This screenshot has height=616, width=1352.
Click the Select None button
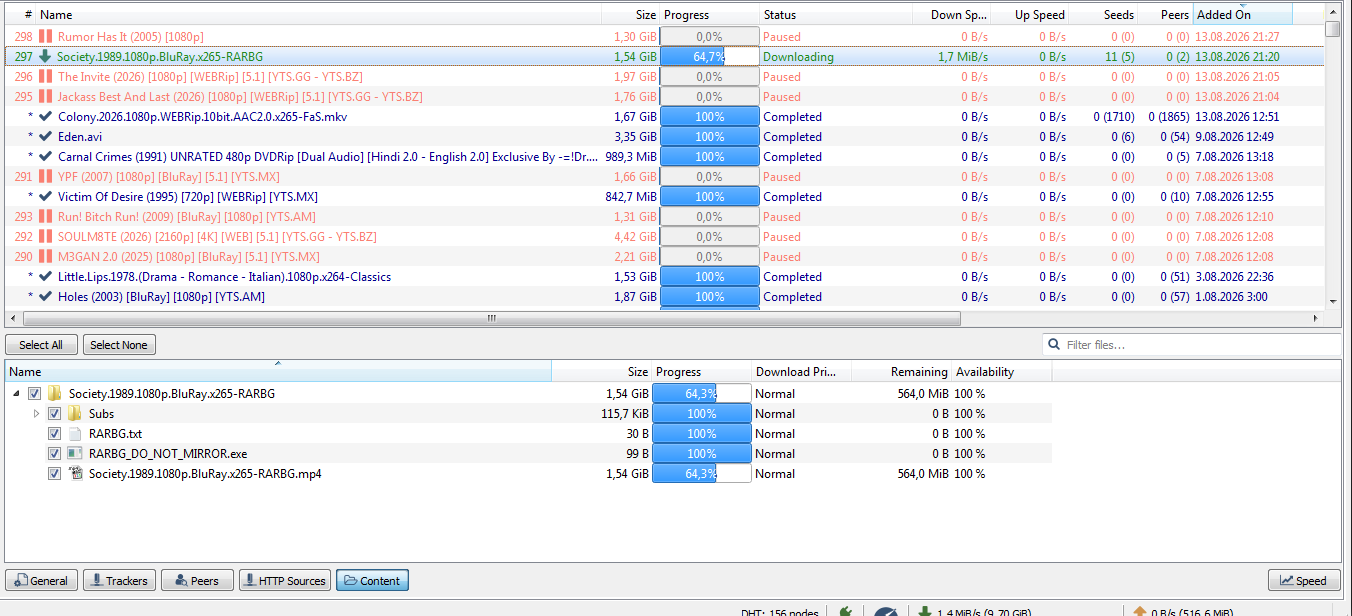(119, 345)
